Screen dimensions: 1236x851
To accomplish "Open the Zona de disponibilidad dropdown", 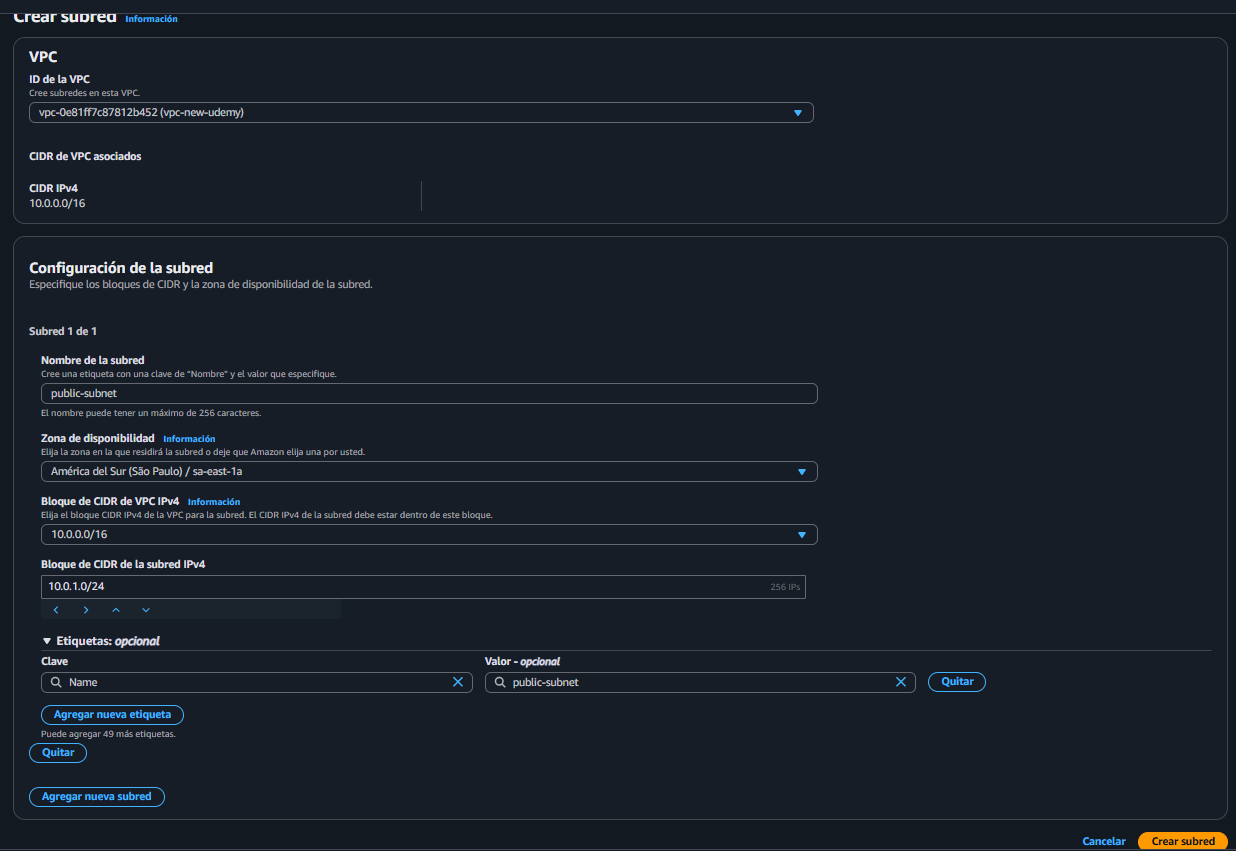I will coord(429,472).
